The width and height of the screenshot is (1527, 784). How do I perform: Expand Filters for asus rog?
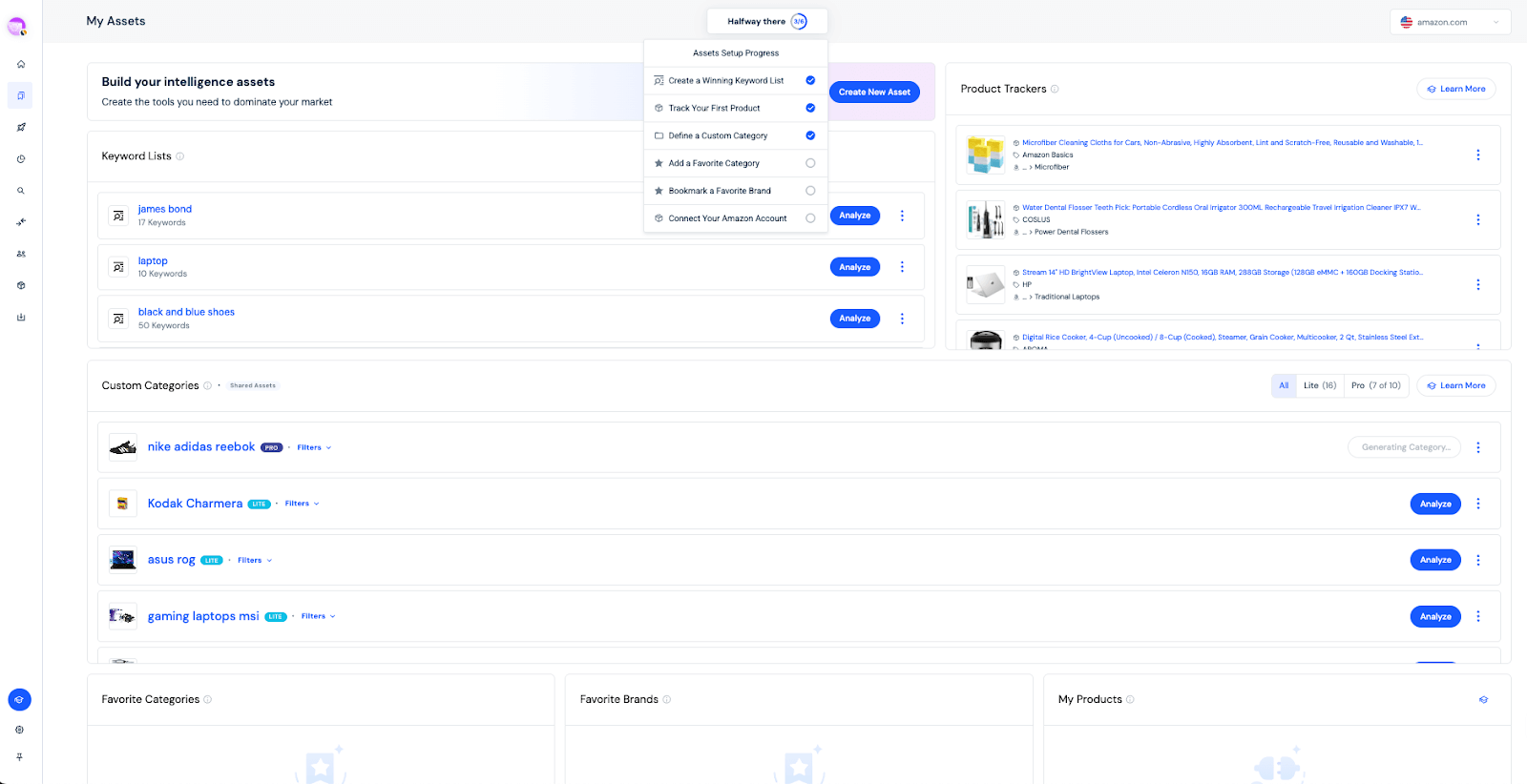(x=255, y=560)
